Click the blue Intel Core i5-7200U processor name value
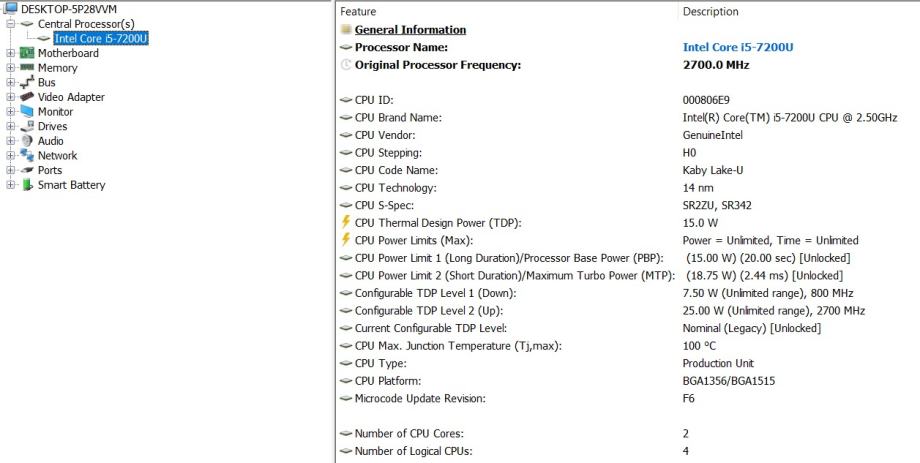The width and height of the screenshot is (920, 463). [738, 47]
